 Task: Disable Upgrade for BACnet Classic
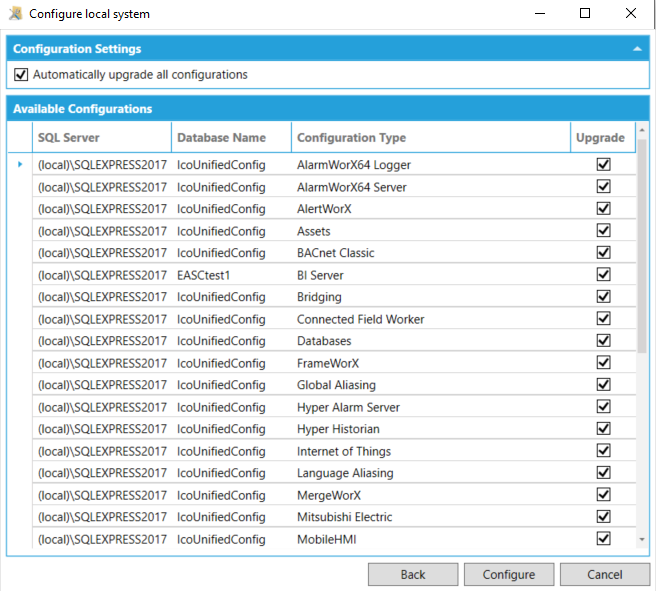tap(603, 253)
